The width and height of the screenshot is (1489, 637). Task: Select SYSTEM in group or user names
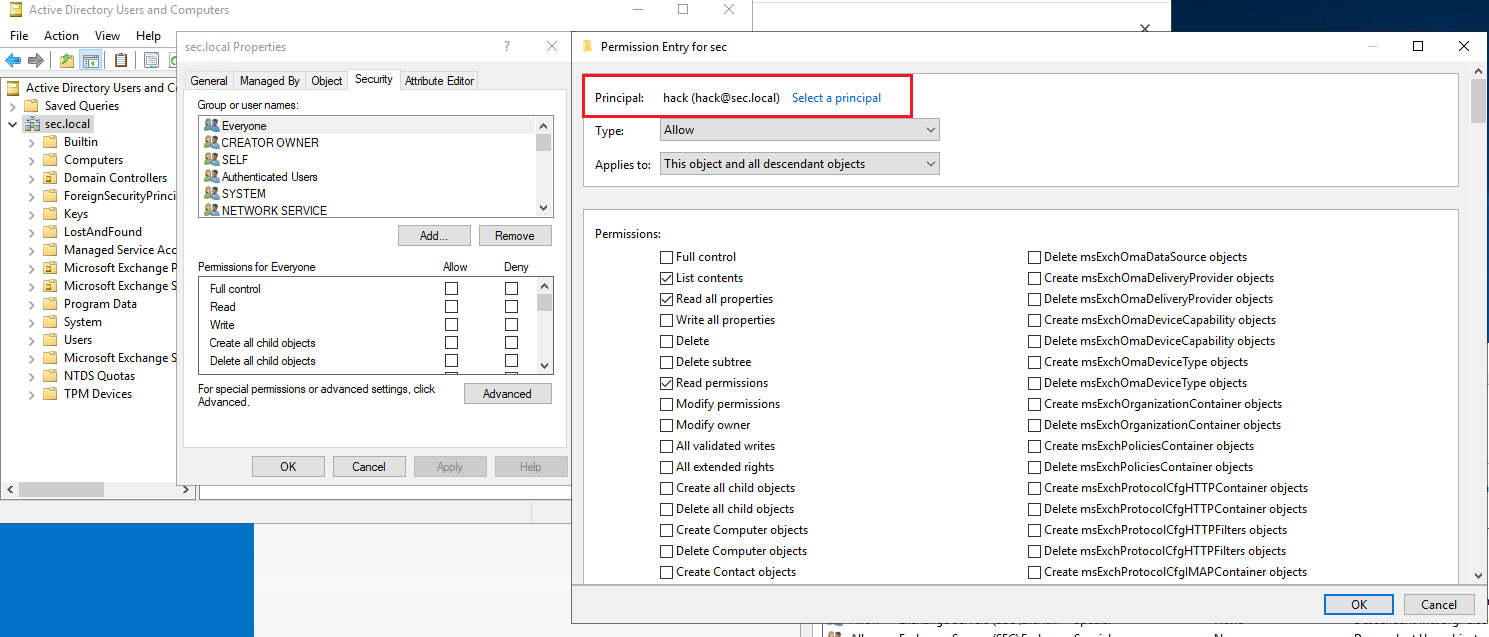click(243, 194)
